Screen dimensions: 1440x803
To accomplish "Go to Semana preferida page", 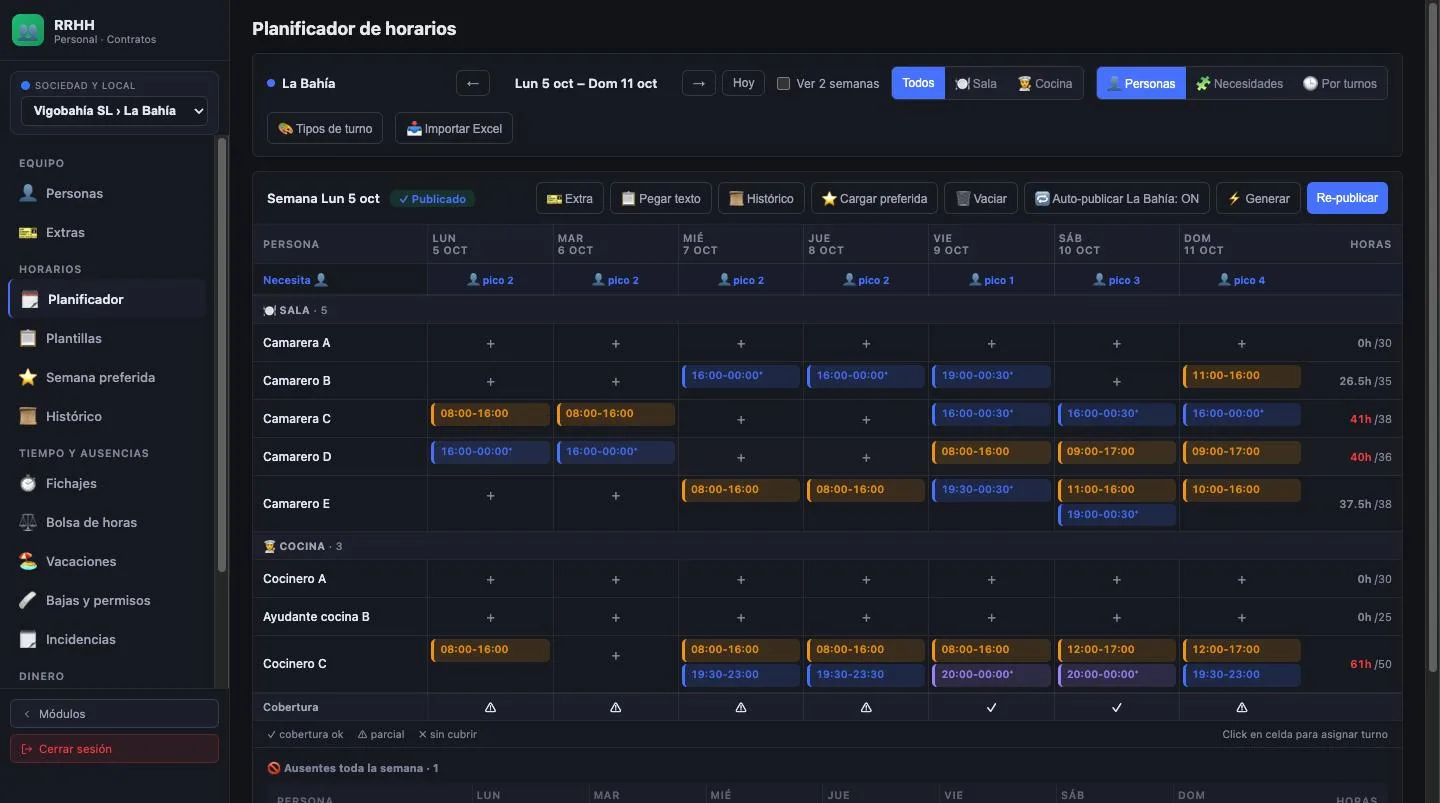I will [x=108, y=377].
